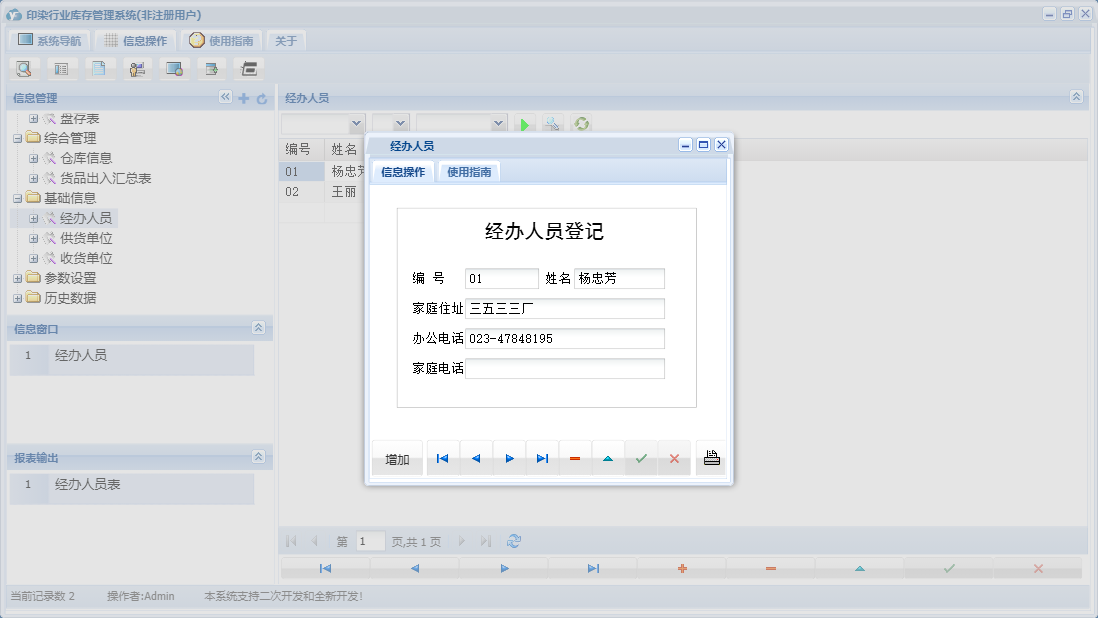The image size is (1098, 618).
Task: Switch to the 使用指南 tab in the dialog
Action: click(x=466, y=171)
